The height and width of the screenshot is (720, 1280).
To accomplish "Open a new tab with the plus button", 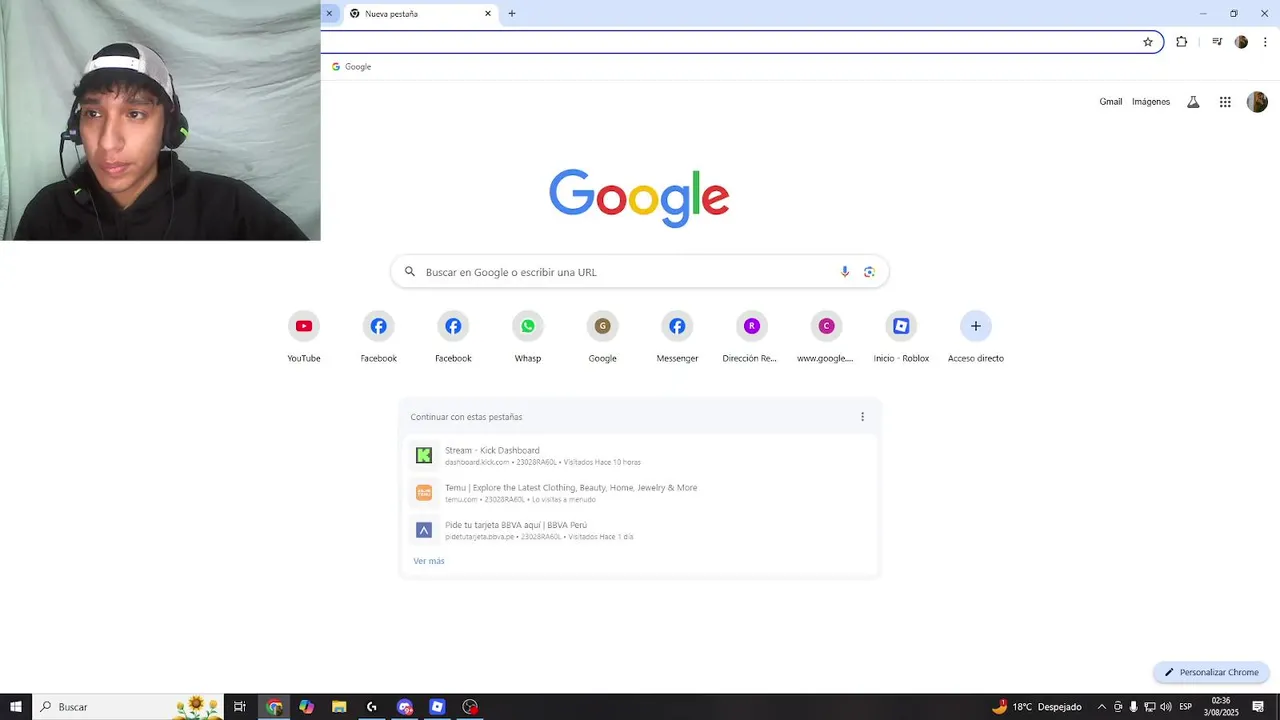I will tap(512, 14).
